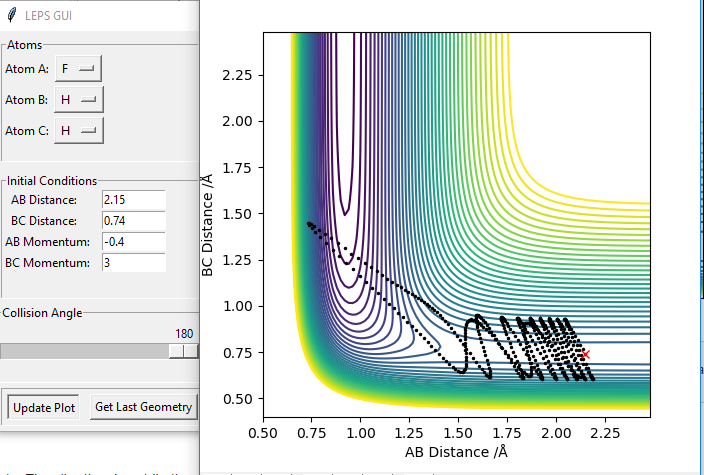Click the AB Momentum input field
The image size is (704, 475).
point(134,242)
